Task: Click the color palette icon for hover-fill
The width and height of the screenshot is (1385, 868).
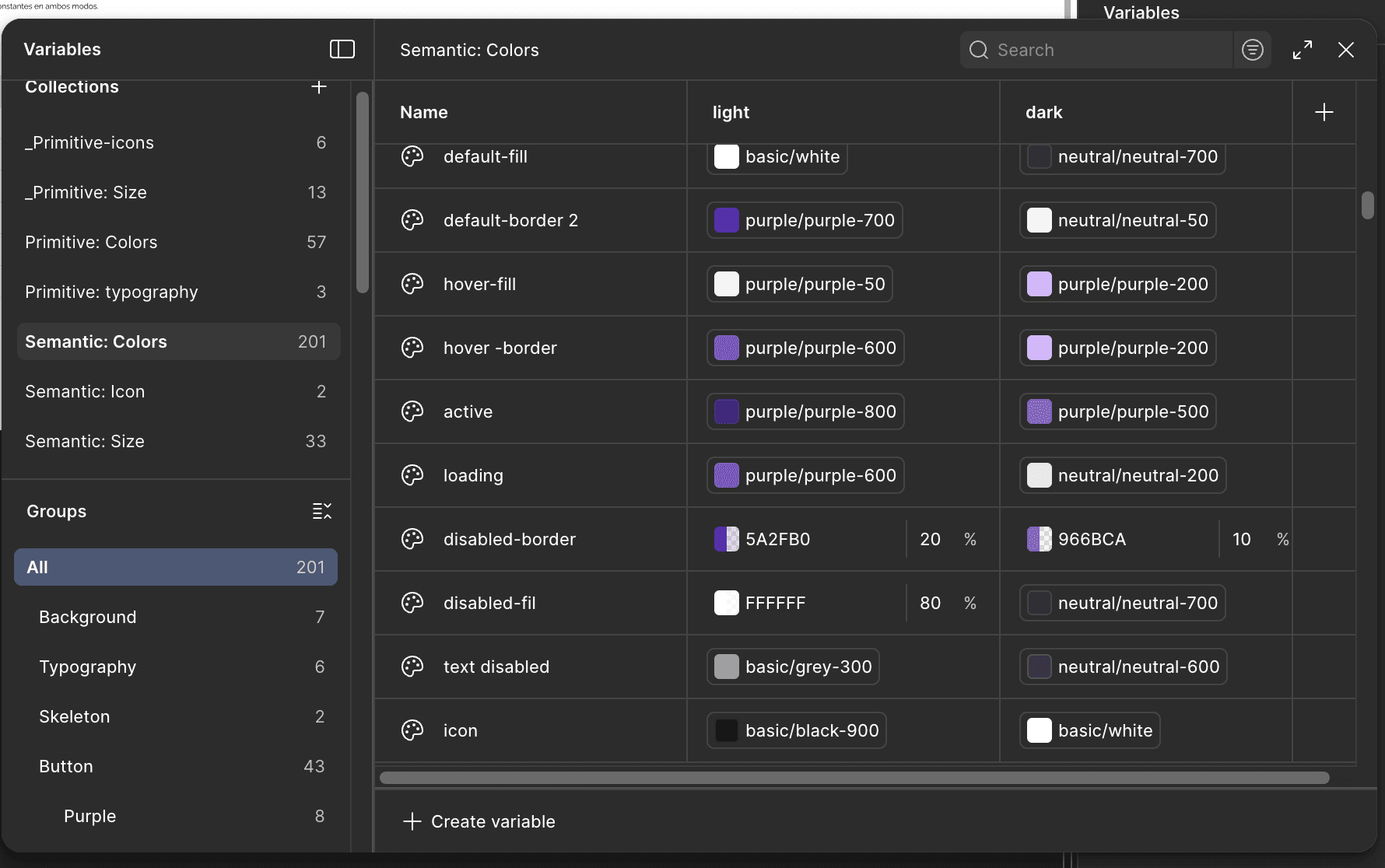Action: tap(412, 284)
